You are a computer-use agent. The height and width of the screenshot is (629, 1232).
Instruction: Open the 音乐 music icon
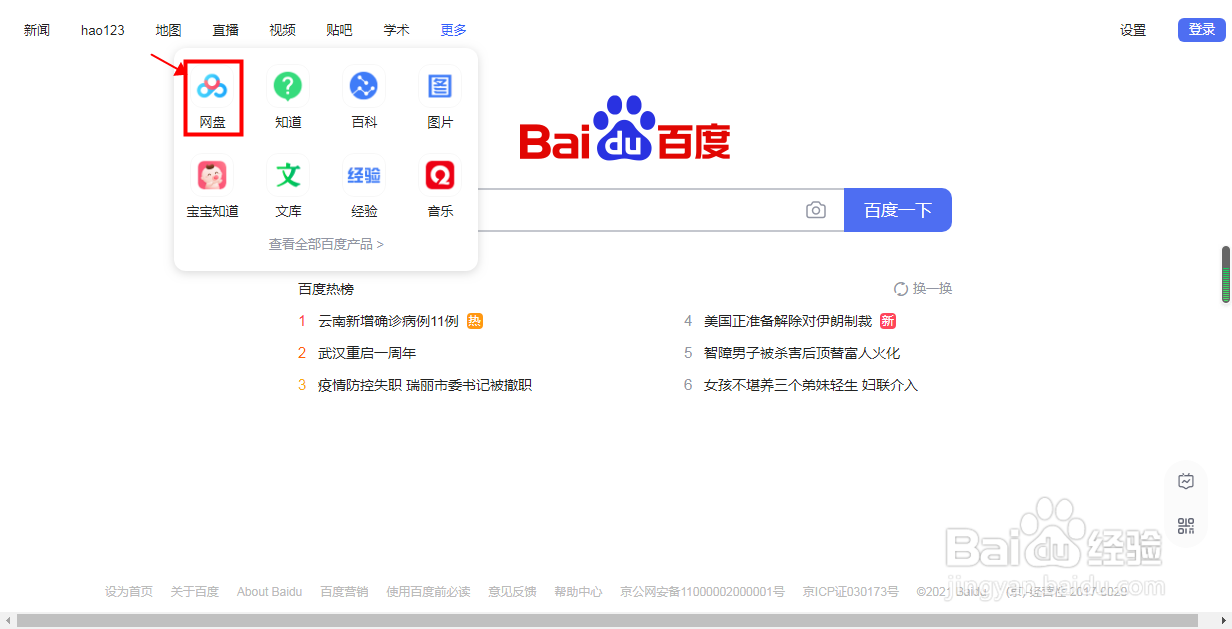440,176
